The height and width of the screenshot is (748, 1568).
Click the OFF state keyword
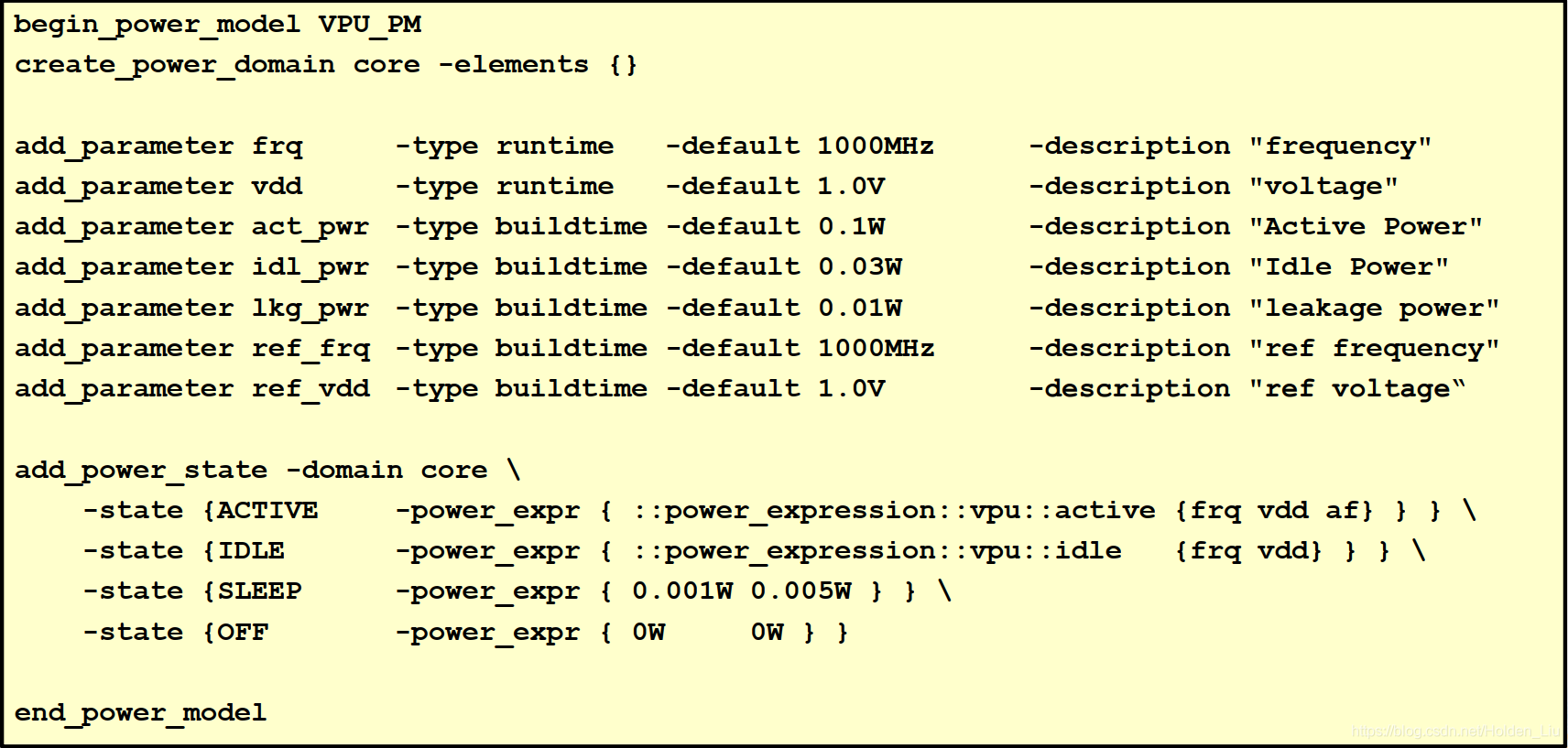point(243,633)
